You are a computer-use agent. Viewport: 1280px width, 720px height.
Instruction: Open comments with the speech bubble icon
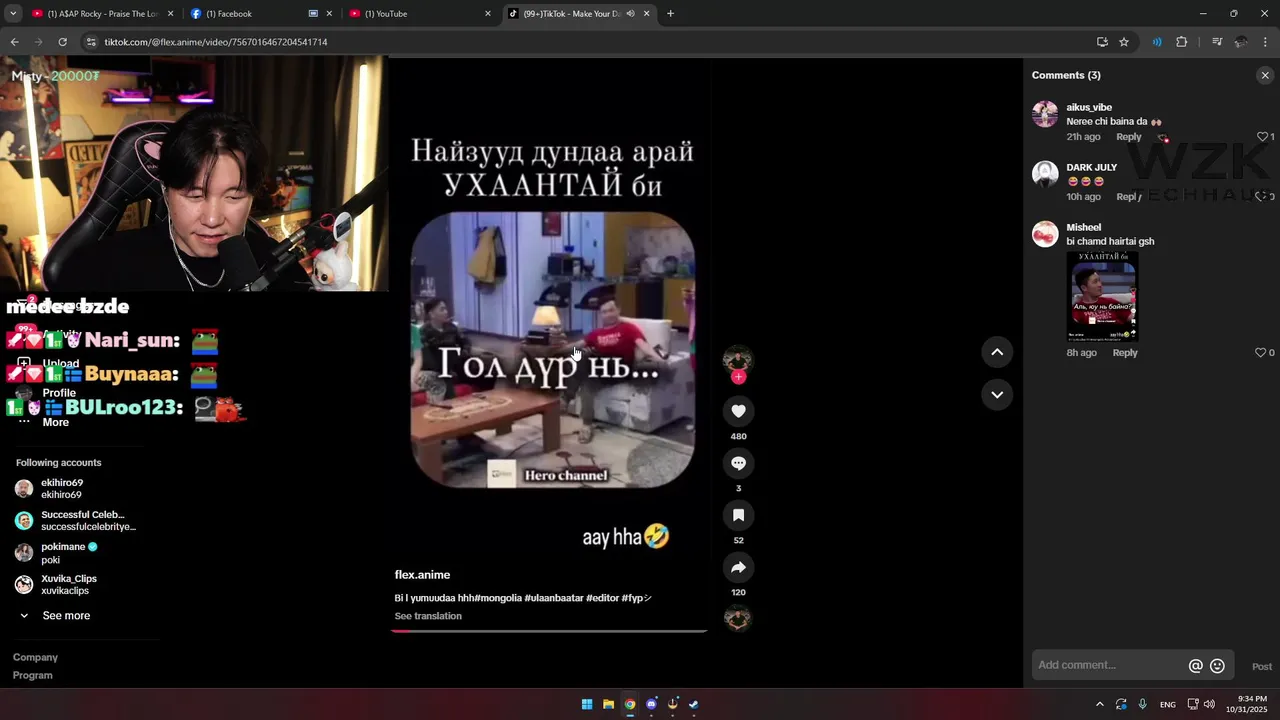[738, 463]
